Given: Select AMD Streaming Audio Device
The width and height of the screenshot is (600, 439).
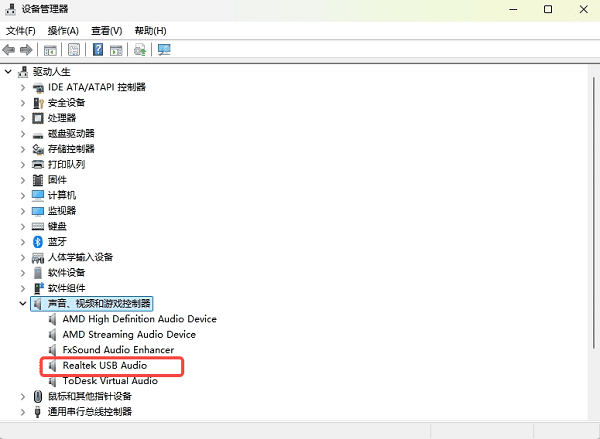Looking at the screenshot, I should pyautogui.click(x=129, y=335).
